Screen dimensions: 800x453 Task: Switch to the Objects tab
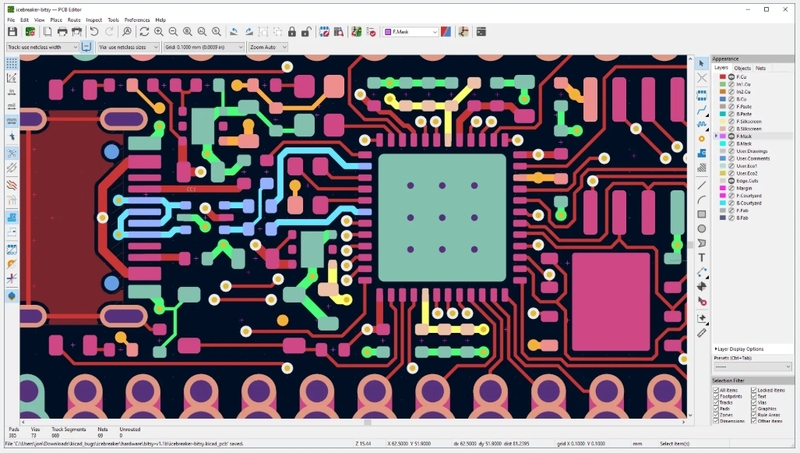coord(742,68)
